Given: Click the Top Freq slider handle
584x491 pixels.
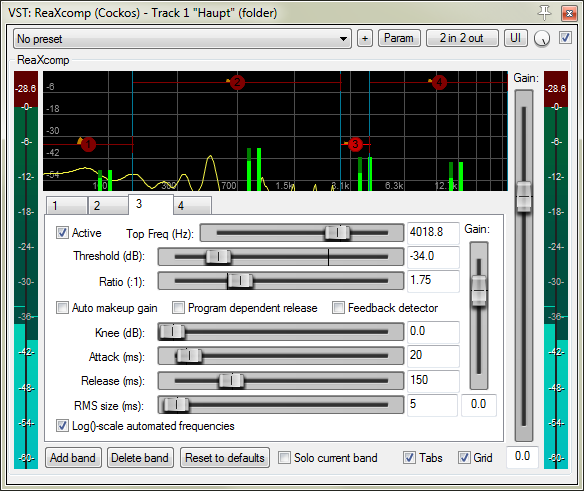Looking at the screenshot, I should pyautogui.click(x=337, y=233).
